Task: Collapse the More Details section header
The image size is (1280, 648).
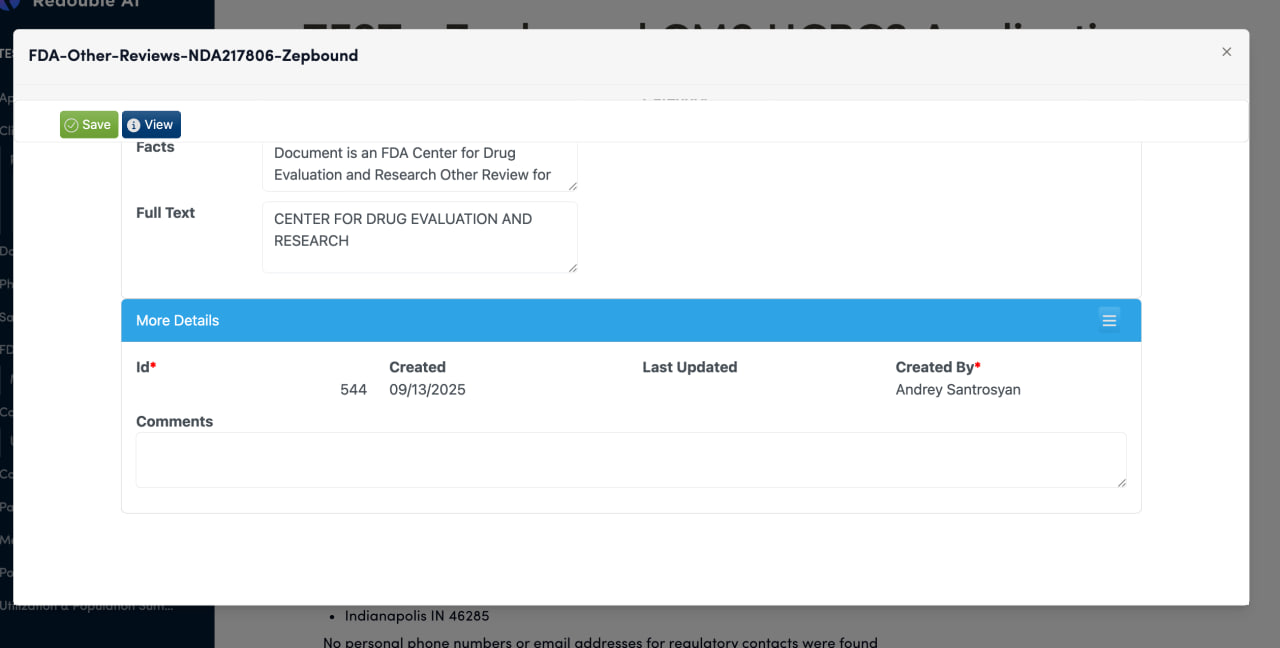Action: pyautogui.click(x=600, y=320)
